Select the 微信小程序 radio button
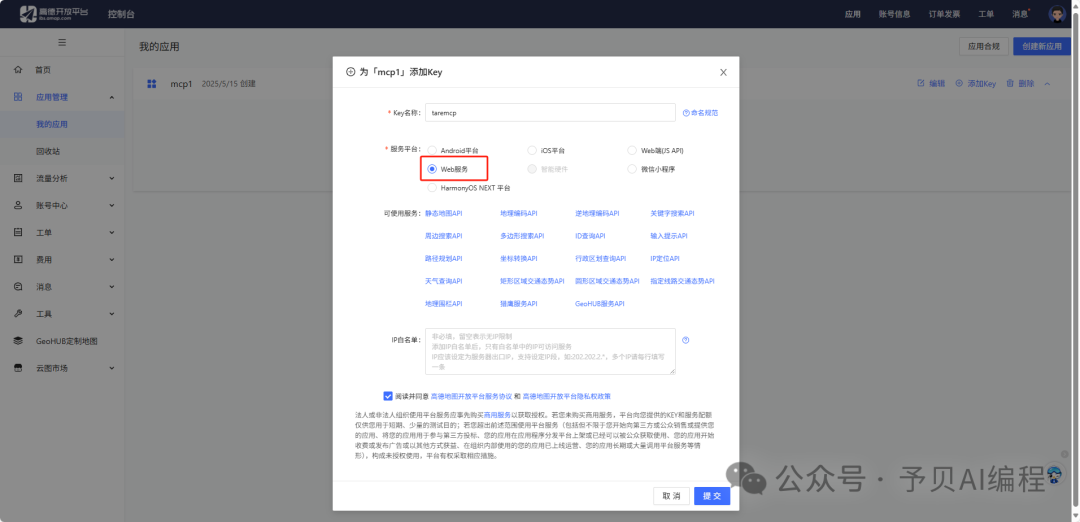Image resolution: width=1080 pixels, height=522 pixels. [632, 169]
